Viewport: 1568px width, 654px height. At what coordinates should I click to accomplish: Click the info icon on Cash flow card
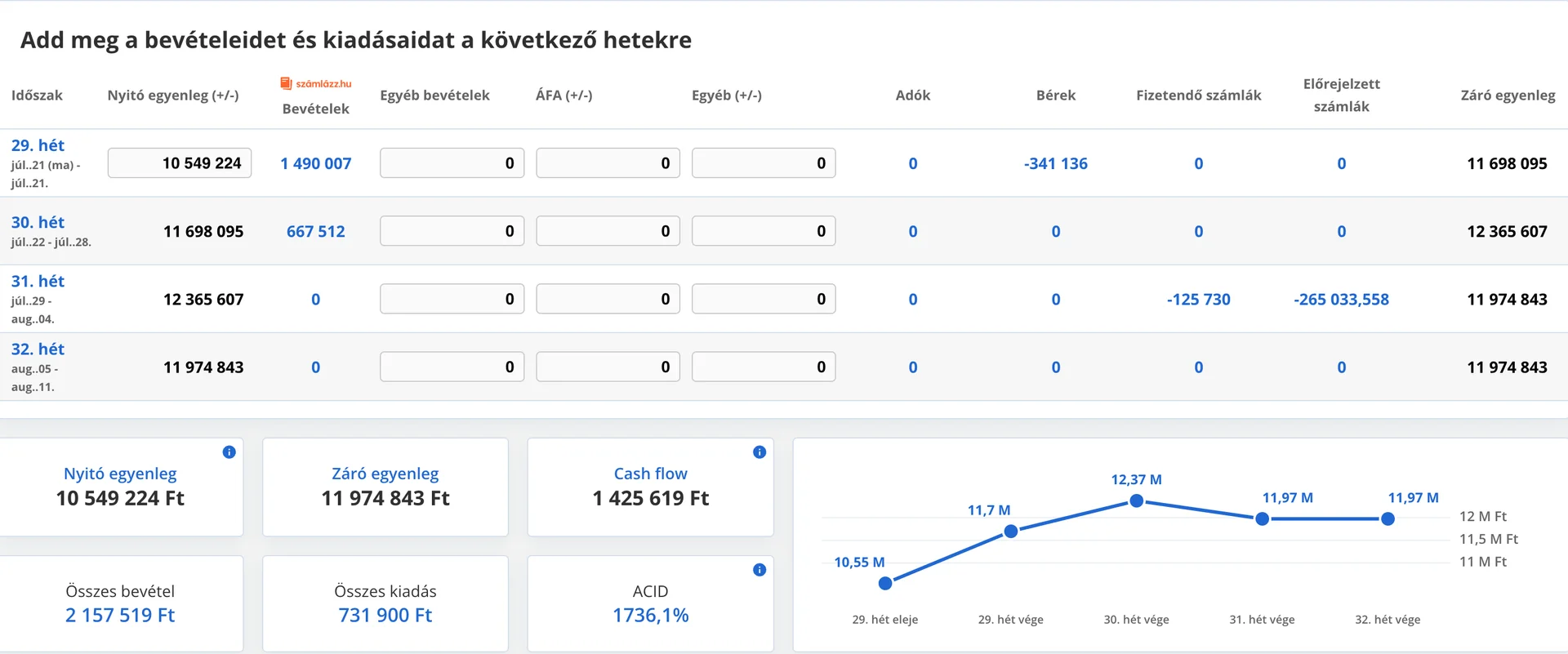759,452
